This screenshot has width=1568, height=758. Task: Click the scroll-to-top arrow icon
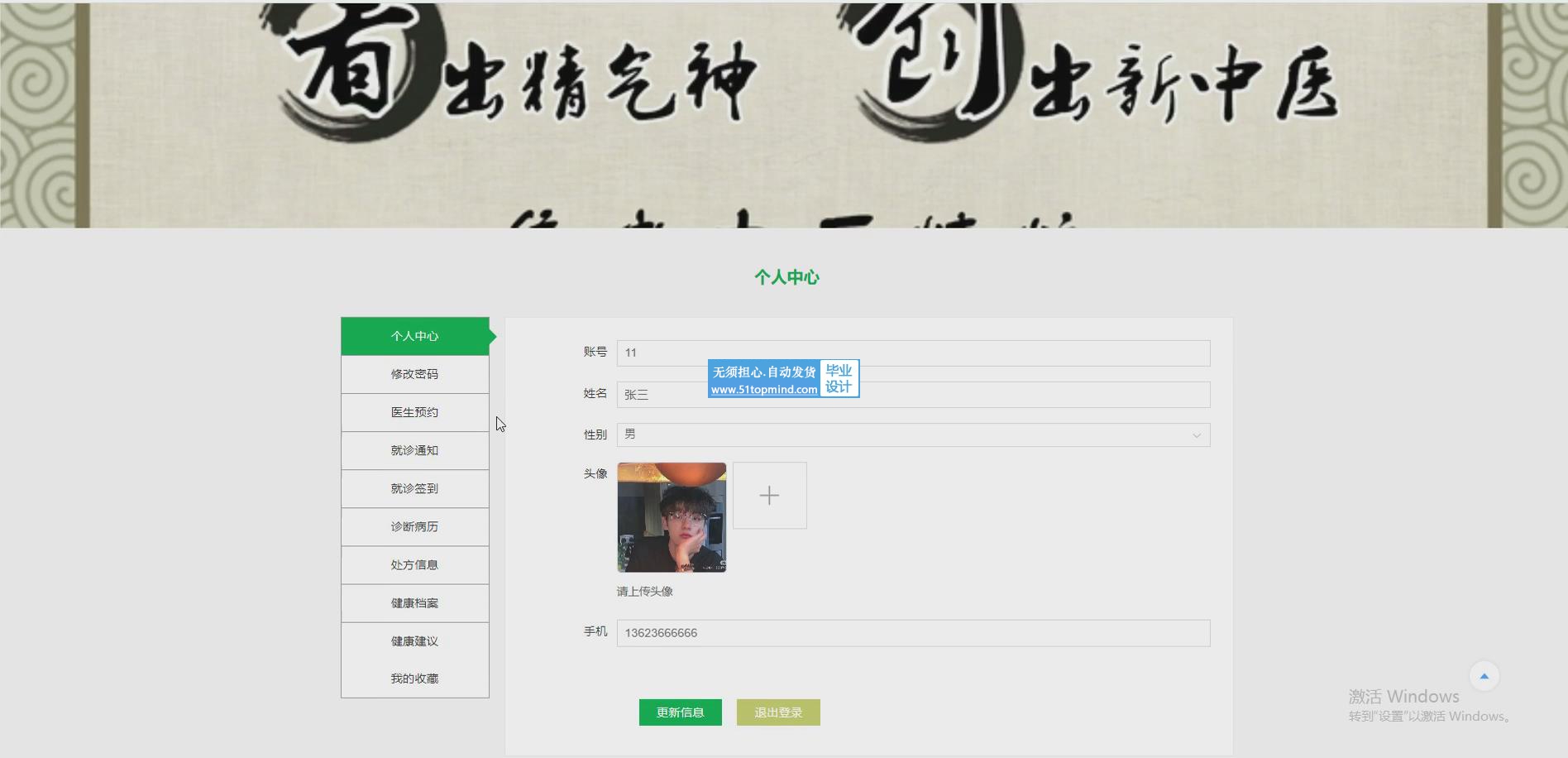[1484, 676]
